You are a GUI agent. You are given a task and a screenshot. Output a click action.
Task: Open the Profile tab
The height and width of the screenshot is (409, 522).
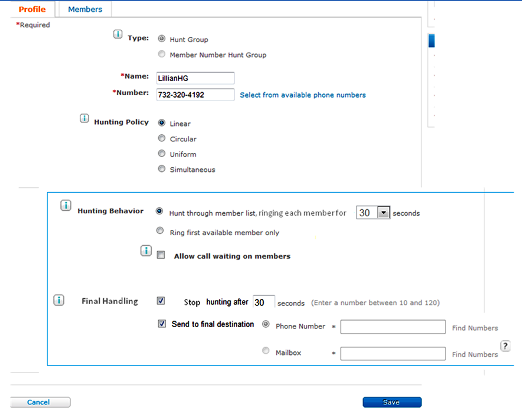[32, 9]
